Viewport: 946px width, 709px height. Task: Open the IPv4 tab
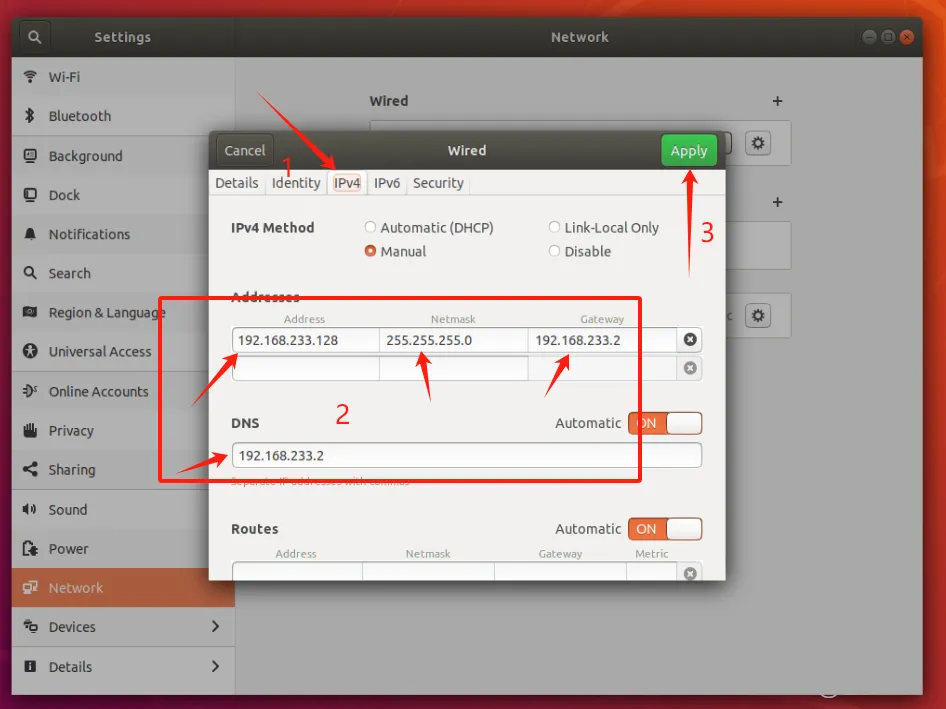click(347, 183)
